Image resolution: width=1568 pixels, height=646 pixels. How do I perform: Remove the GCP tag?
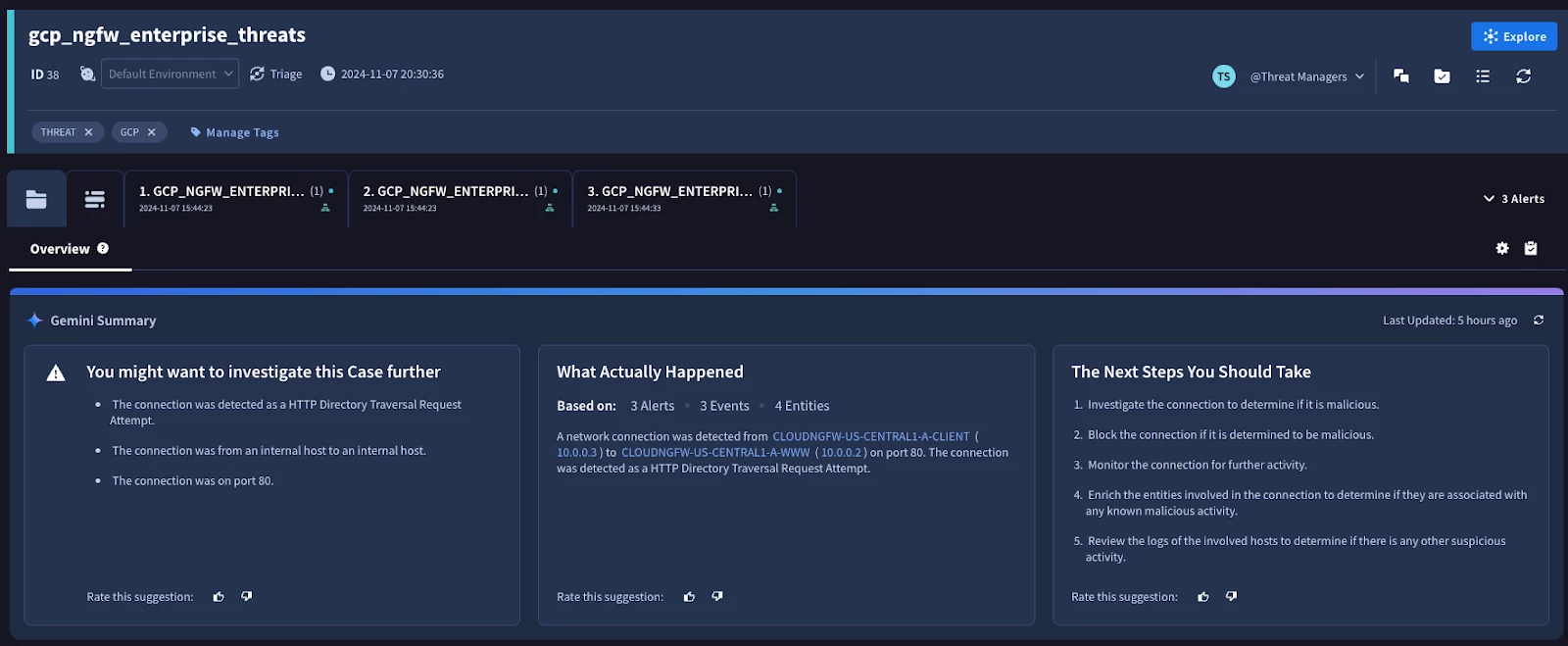(x=152, y=132)
